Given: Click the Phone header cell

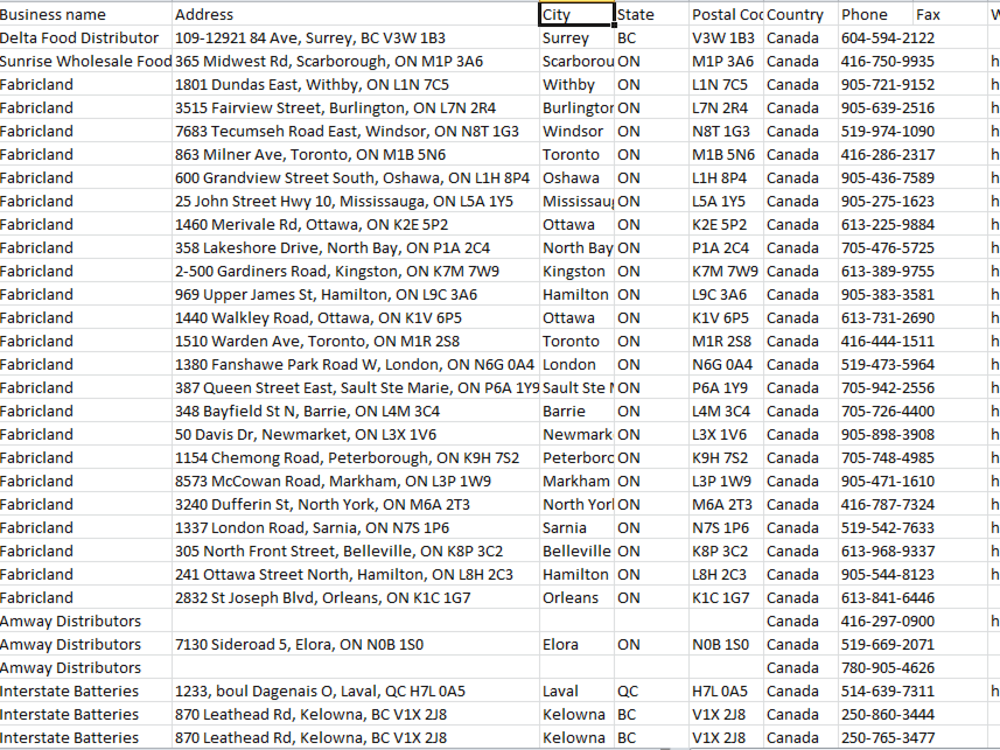Looking at the screenshot, I should 876,14.
